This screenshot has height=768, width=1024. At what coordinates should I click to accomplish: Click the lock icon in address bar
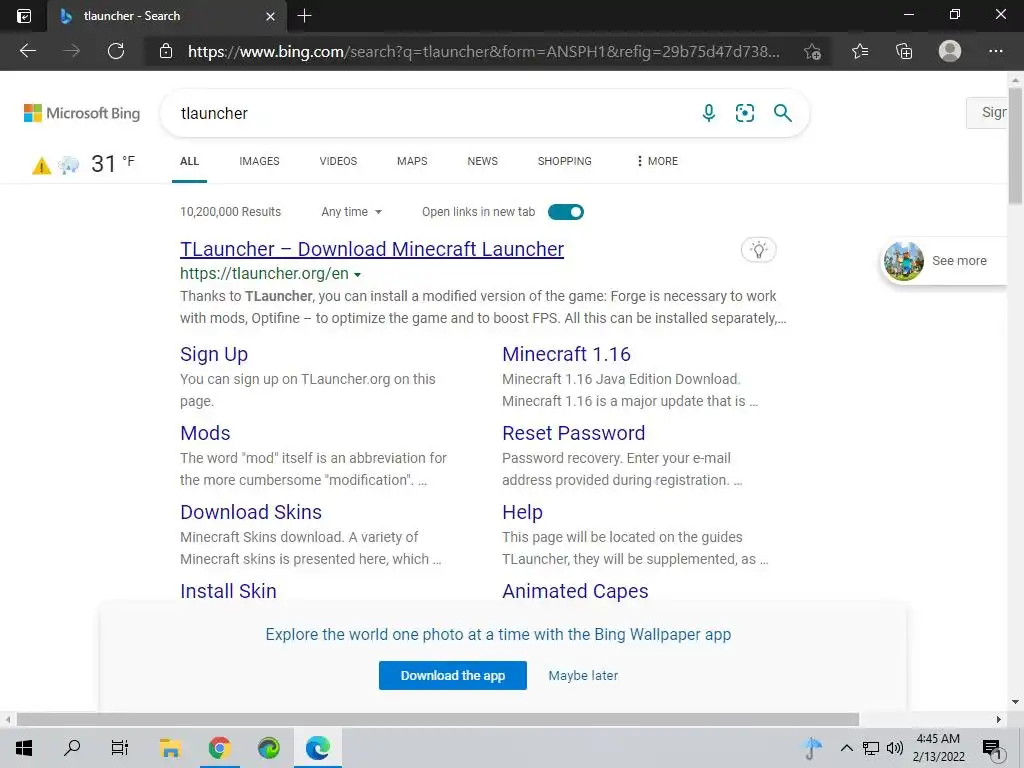(x=166, y=51)
